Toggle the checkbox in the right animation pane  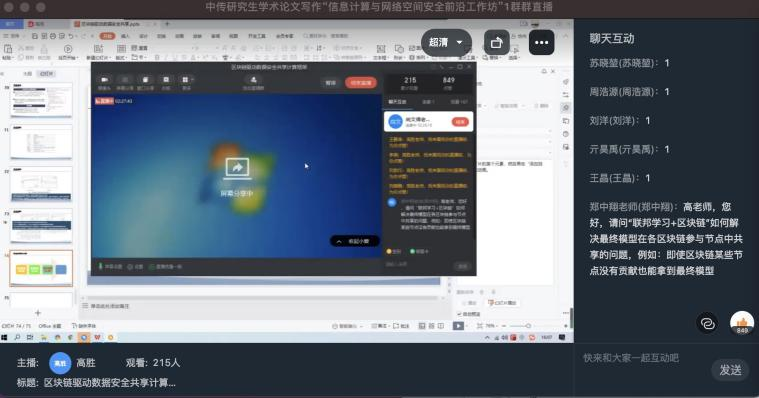pyautogui.click(x=459, y=314)
